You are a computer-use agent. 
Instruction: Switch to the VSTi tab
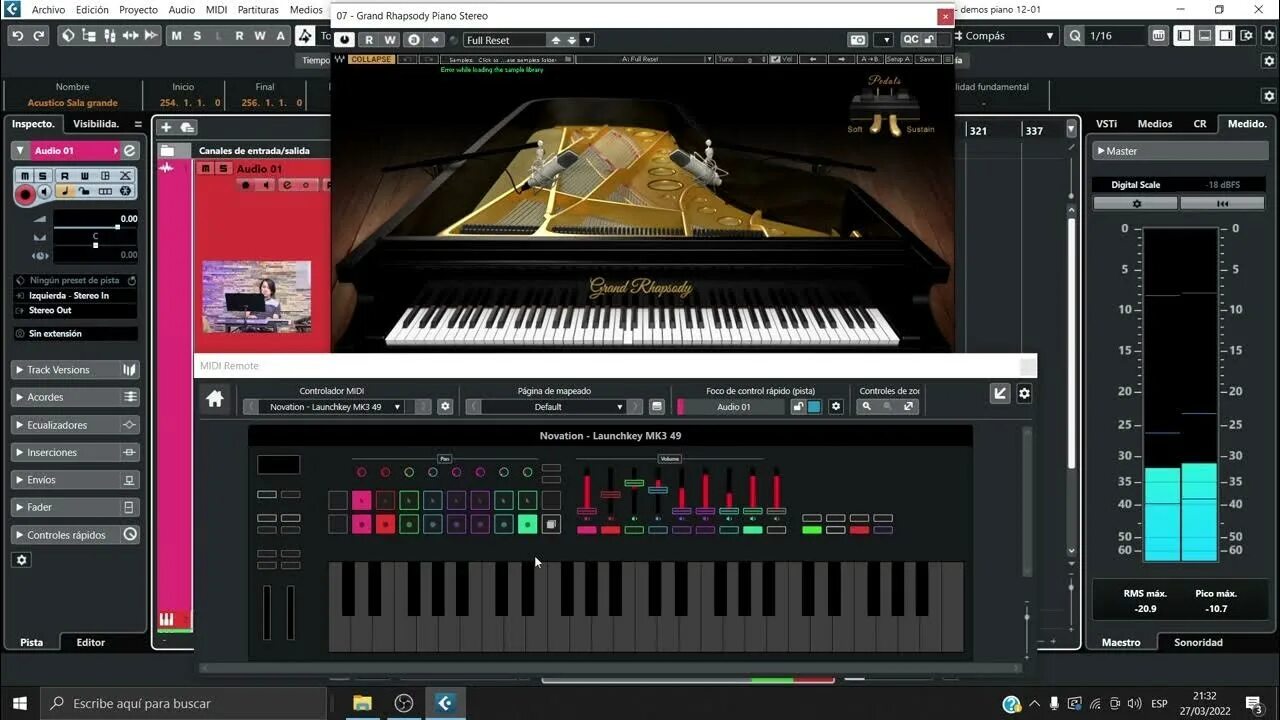click(1106, 124)
